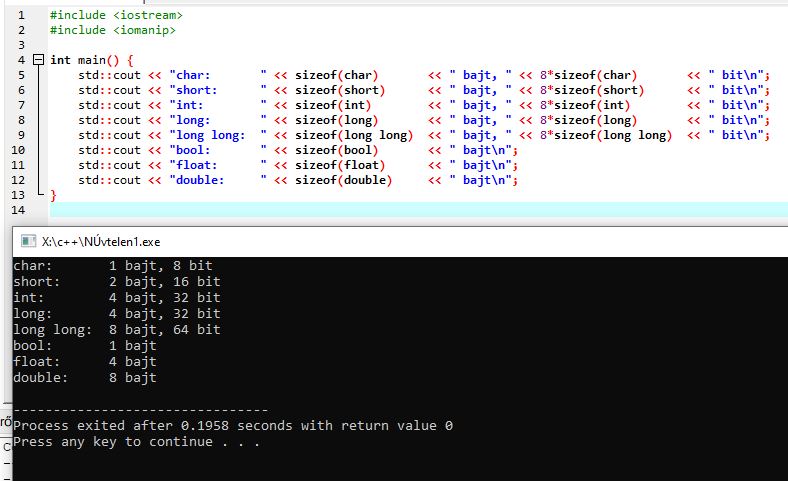
Task: Click the string "int: " on line 7
Action: click(218, 105)
